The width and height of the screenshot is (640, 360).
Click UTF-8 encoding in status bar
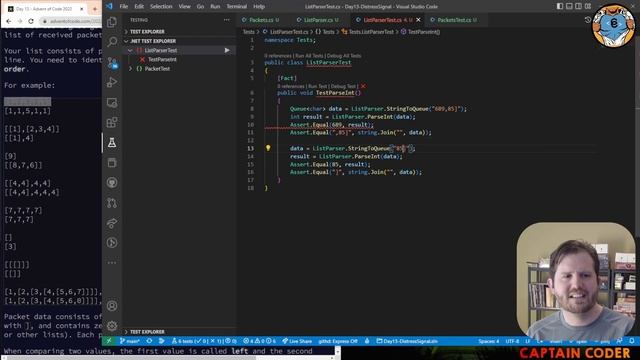coord(512,341)
